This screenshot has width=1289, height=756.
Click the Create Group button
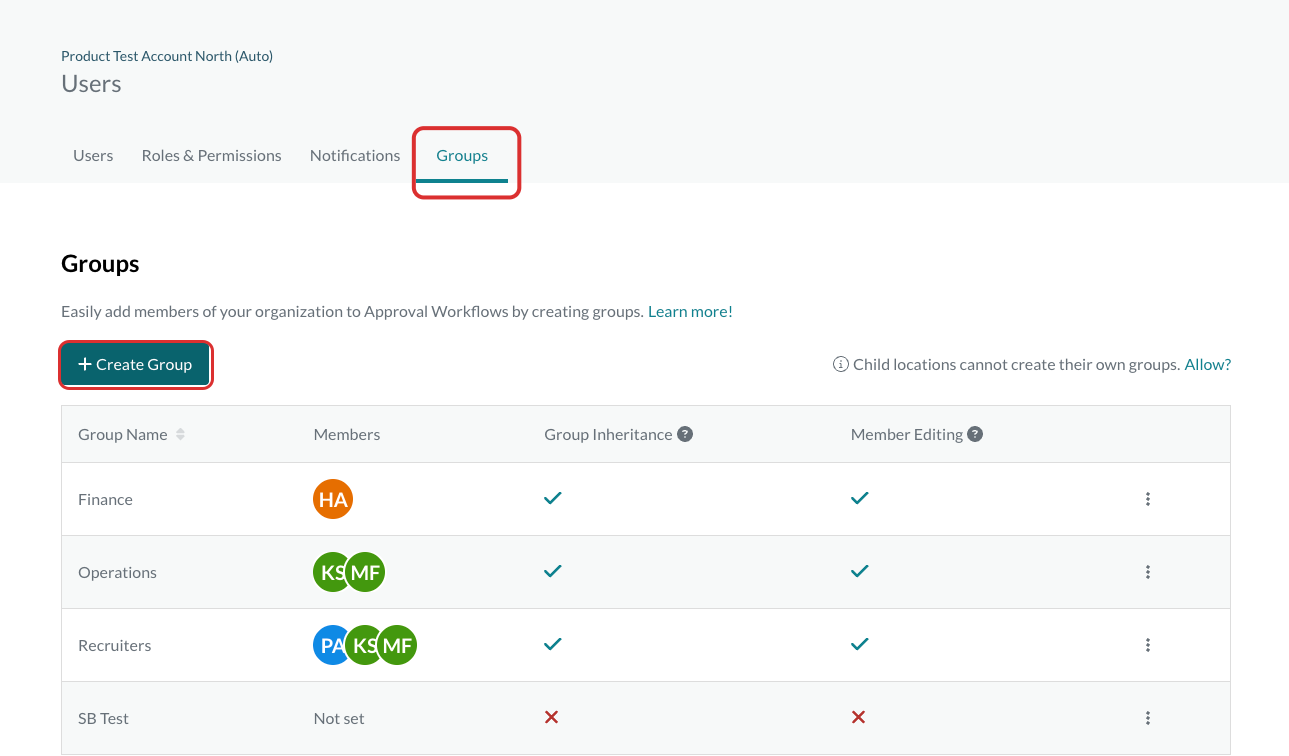click(135, 364)
